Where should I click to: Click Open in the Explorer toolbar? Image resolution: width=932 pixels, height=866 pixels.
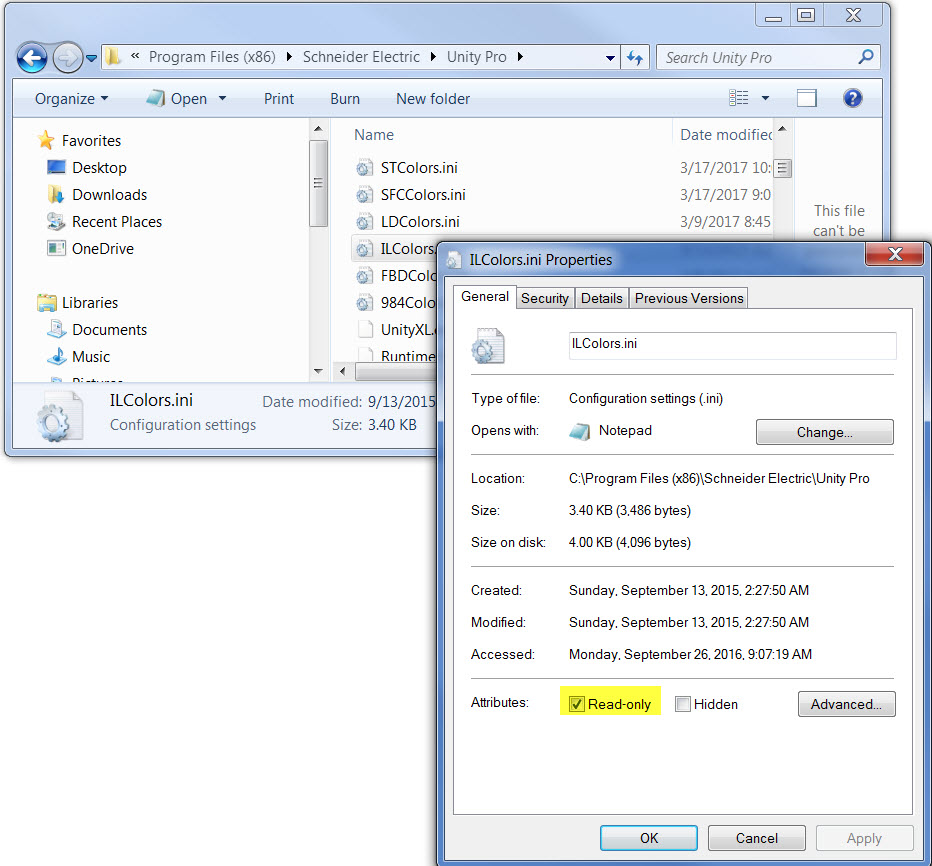pos(177,99)
